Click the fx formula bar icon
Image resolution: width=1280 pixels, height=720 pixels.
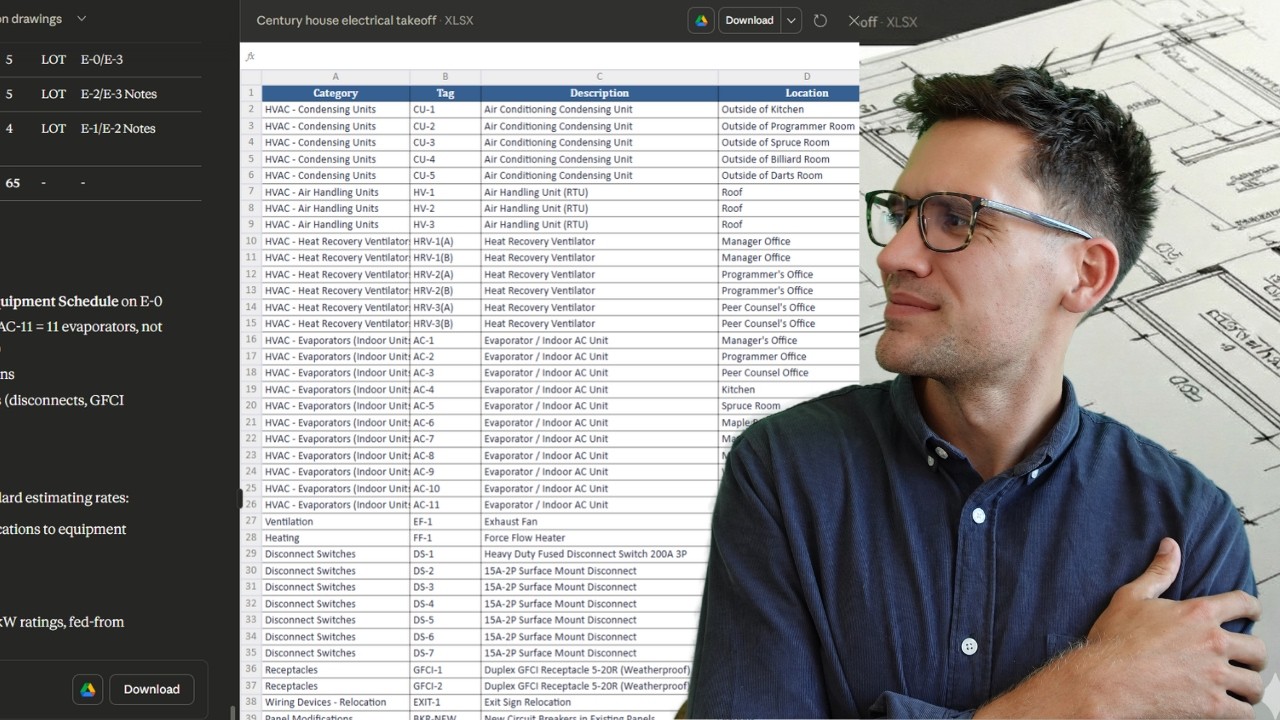coord(250,56)
